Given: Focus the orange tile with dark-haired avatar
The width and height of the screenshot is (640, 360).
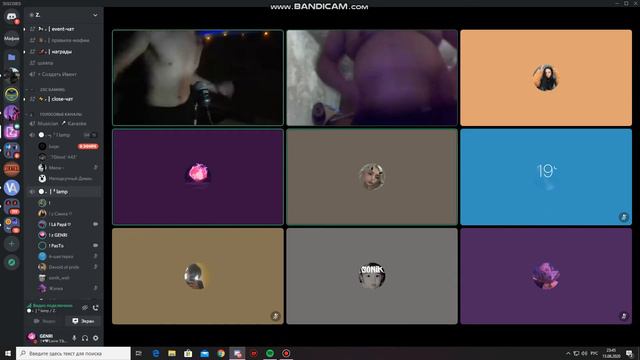Looking at the screenshot, I should (546, 78).
